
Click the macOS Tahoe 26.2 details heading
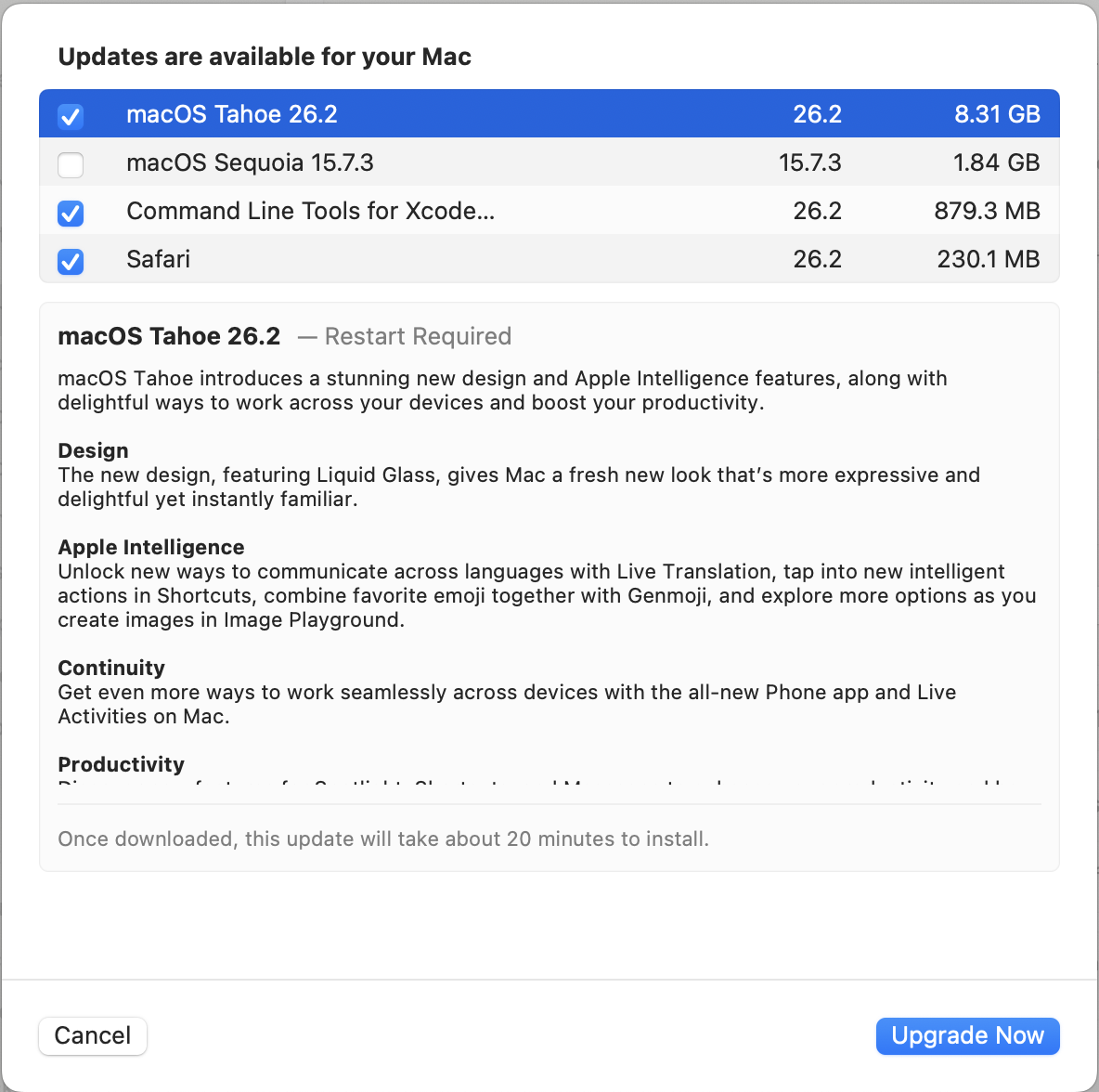[169, 336]
